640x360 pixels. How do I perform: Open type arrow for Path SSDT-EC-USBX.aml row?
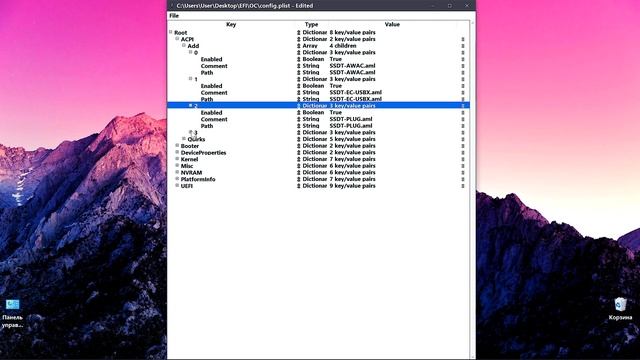[299, 99]
